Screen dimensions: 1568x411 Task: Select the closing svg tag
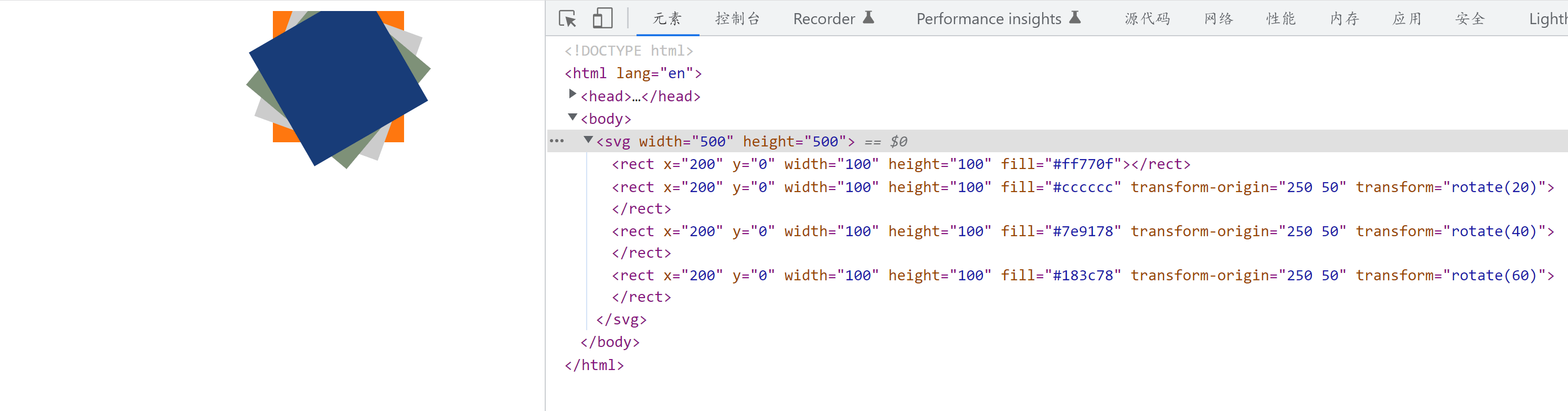[x=621, y=320]
